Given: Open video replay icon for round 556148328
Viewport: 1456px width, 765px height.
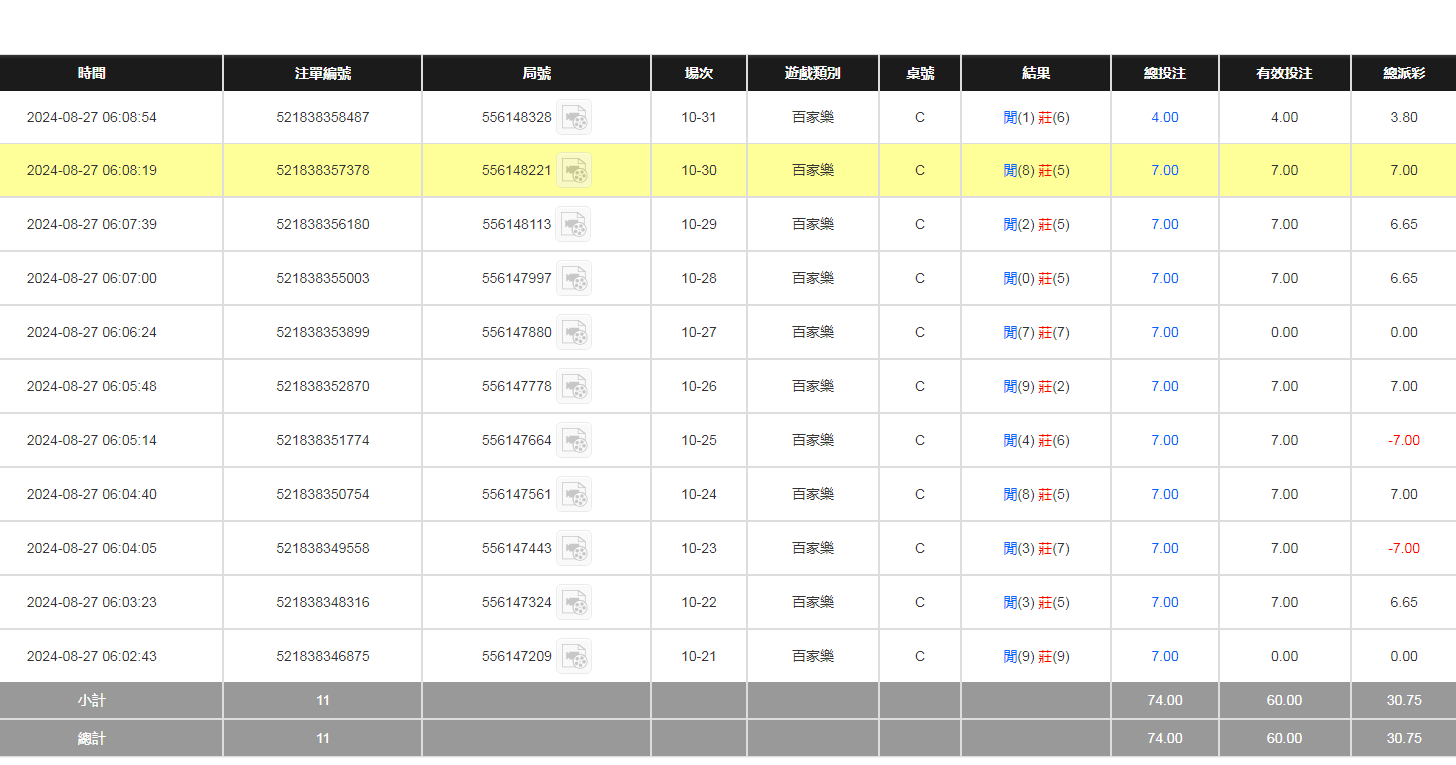Looking at the screenshot, I should (x=573, y=117).
